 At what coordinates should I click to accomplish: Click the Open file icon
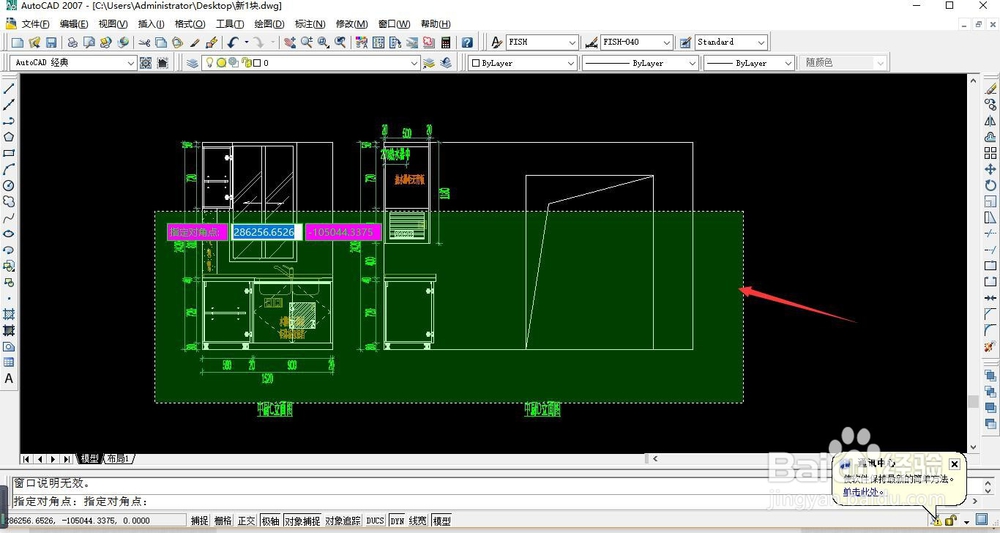tap(34, 43)
